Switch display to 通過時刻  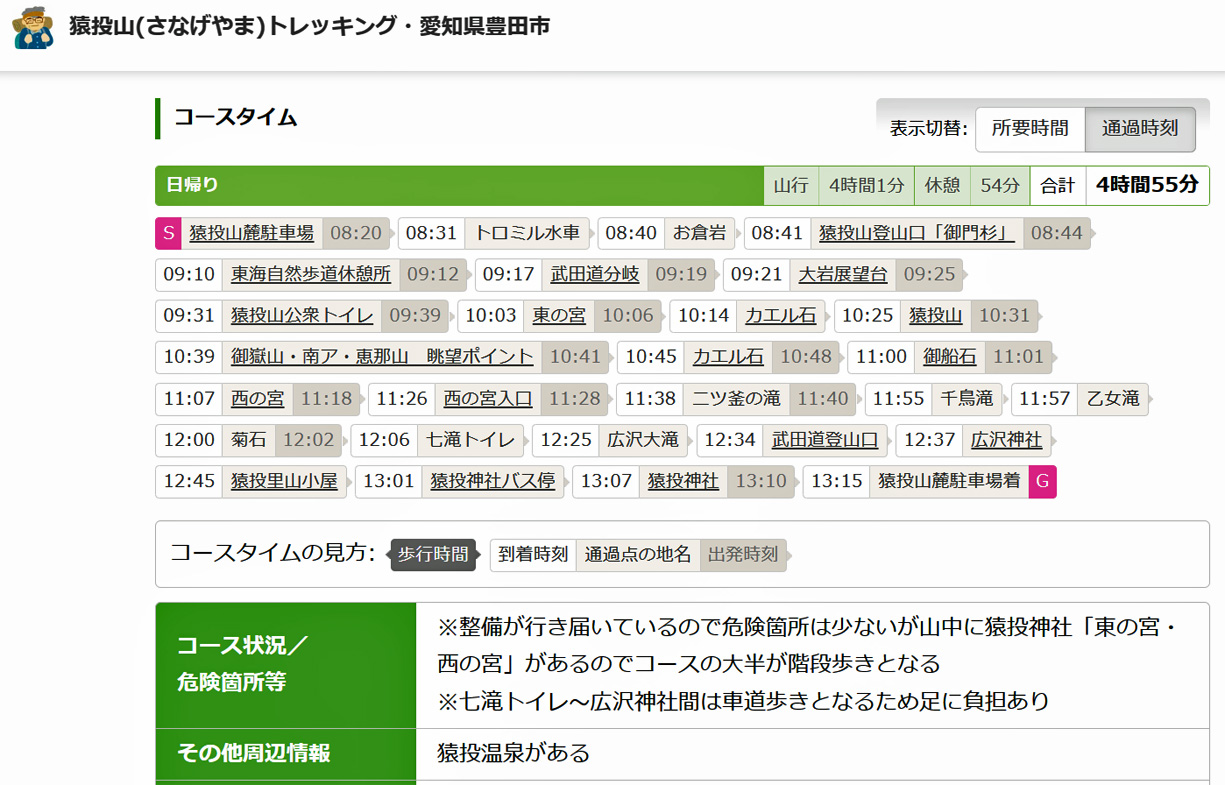1140,129
